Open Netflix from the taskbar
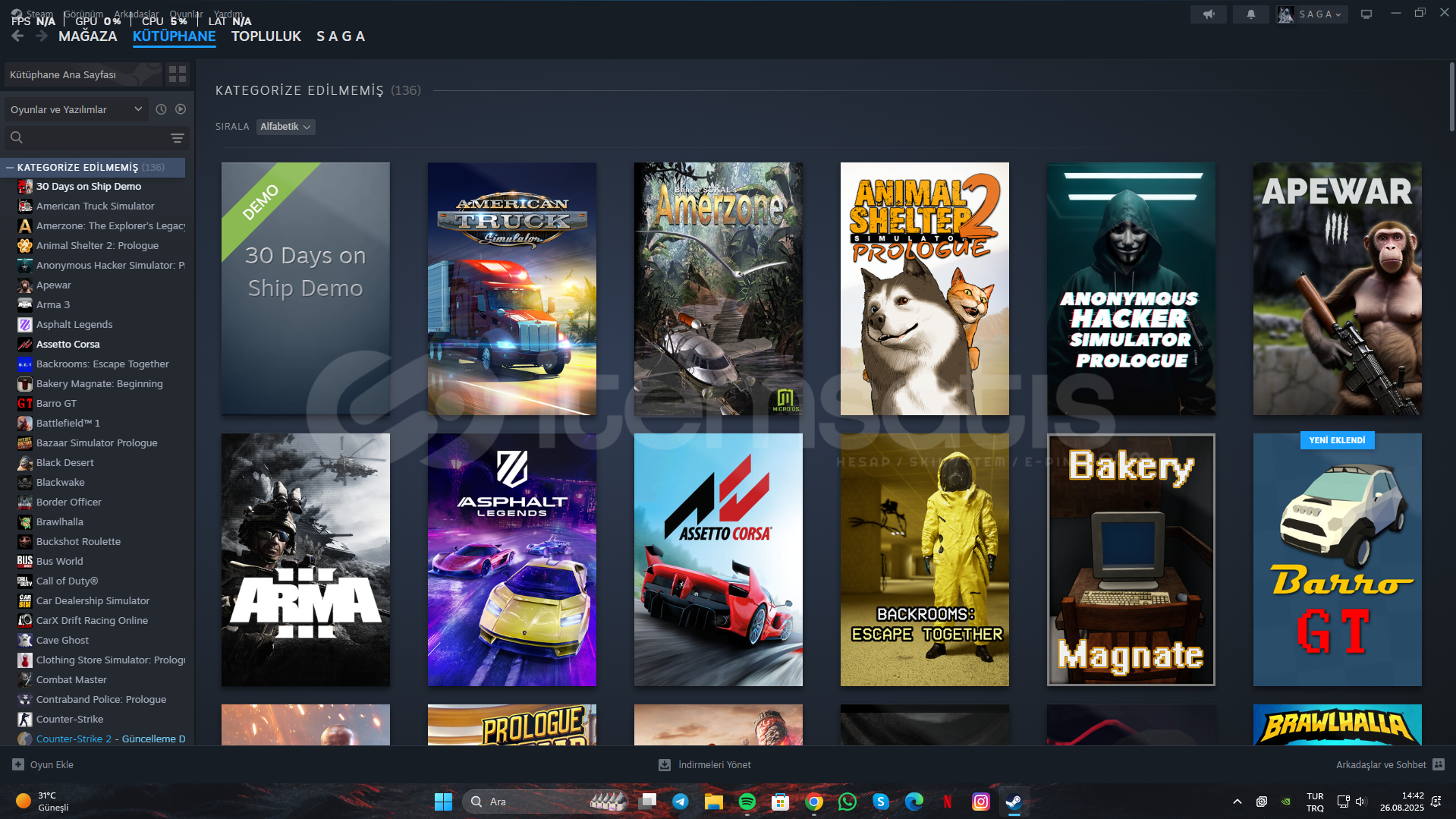Image resolution: width=1456 pixels, height=819 pixels. pyautogui.click(x=948, y=802)
